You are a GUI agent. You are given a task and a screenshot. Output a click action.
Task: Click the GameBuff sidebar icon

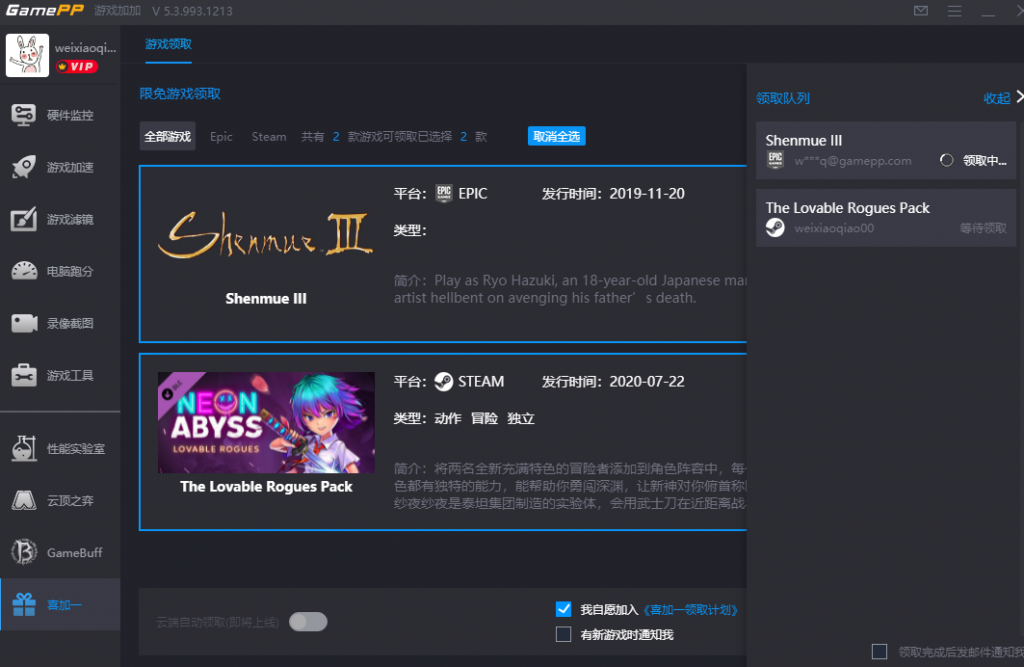24,552
